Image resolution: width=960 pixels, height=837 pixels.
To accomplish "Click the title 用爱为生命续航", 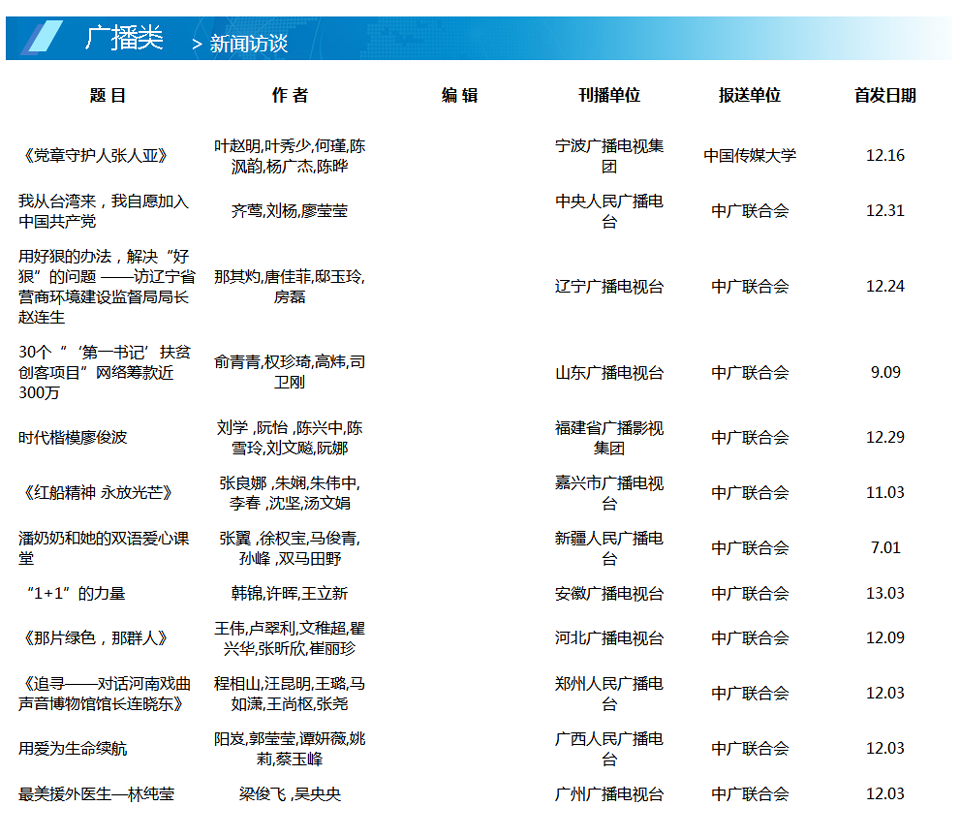I will (73, 749).
